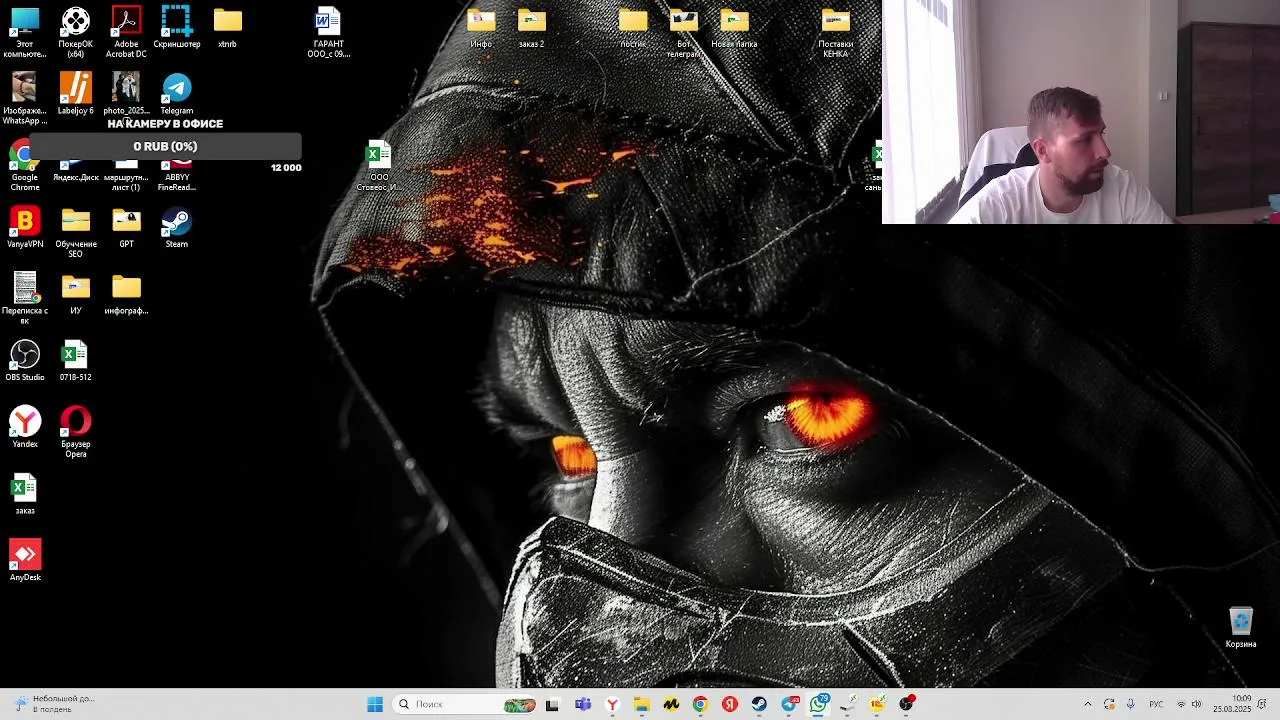Launch the AnyDesk shortcut
1280x720 pixels.
pyautogui.click(x=25, y=560)
